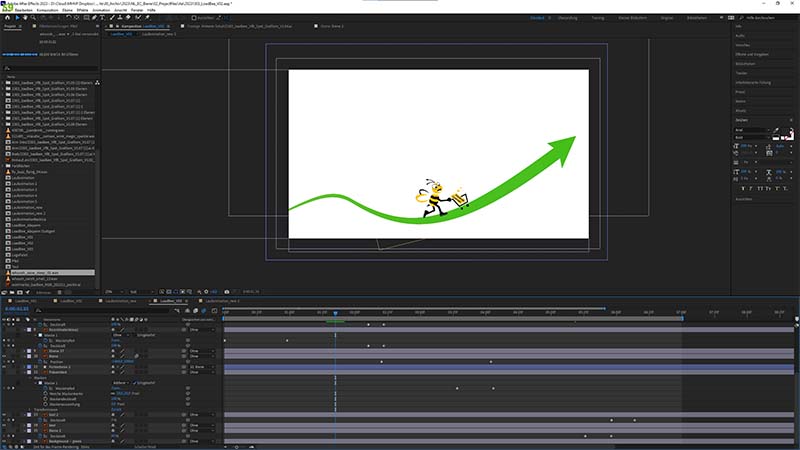Screen dimensions: 800x450
Task: Apply All Caps in the Zeichen panel
Action: 760,189
